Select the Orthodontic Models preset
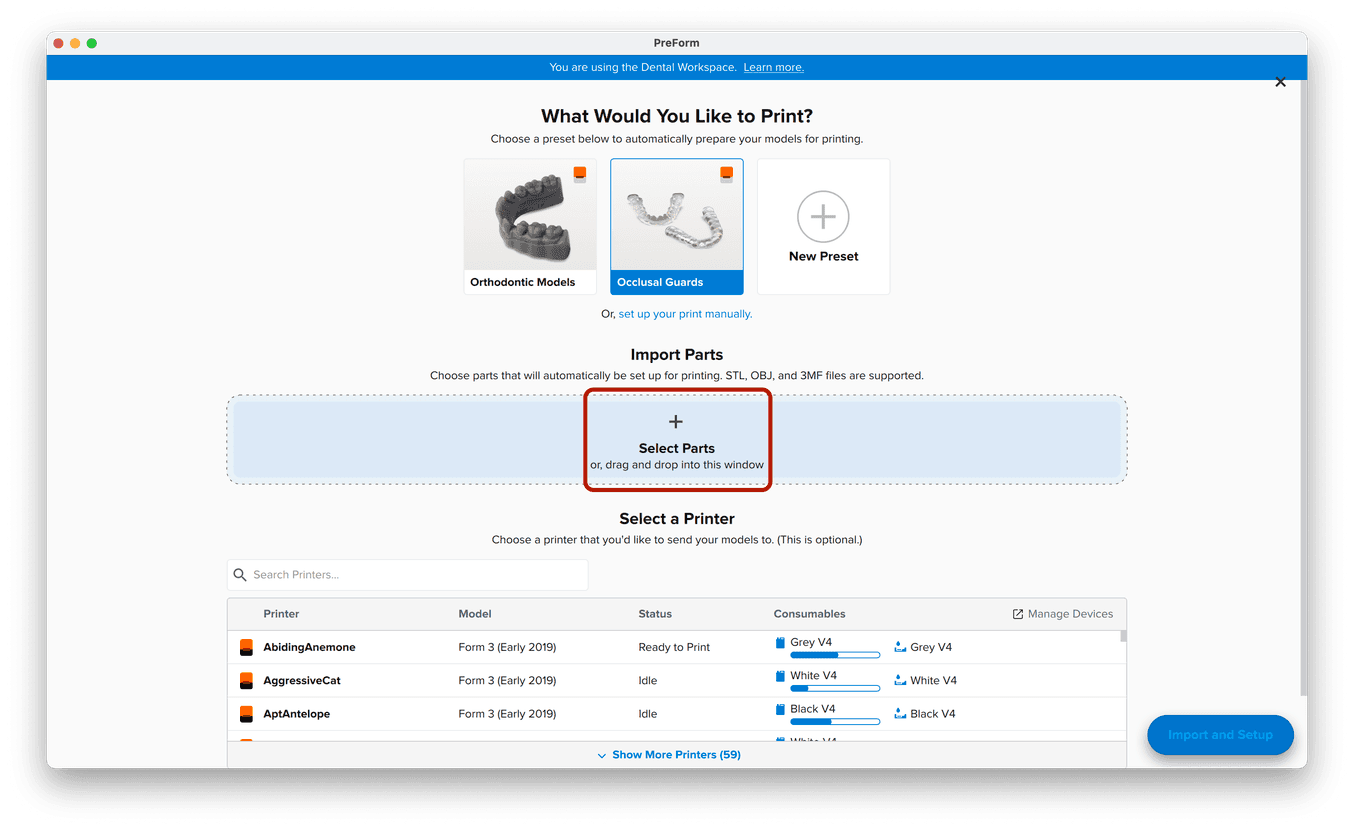Screen dimensions: 1354x830 tap(530, 226)
